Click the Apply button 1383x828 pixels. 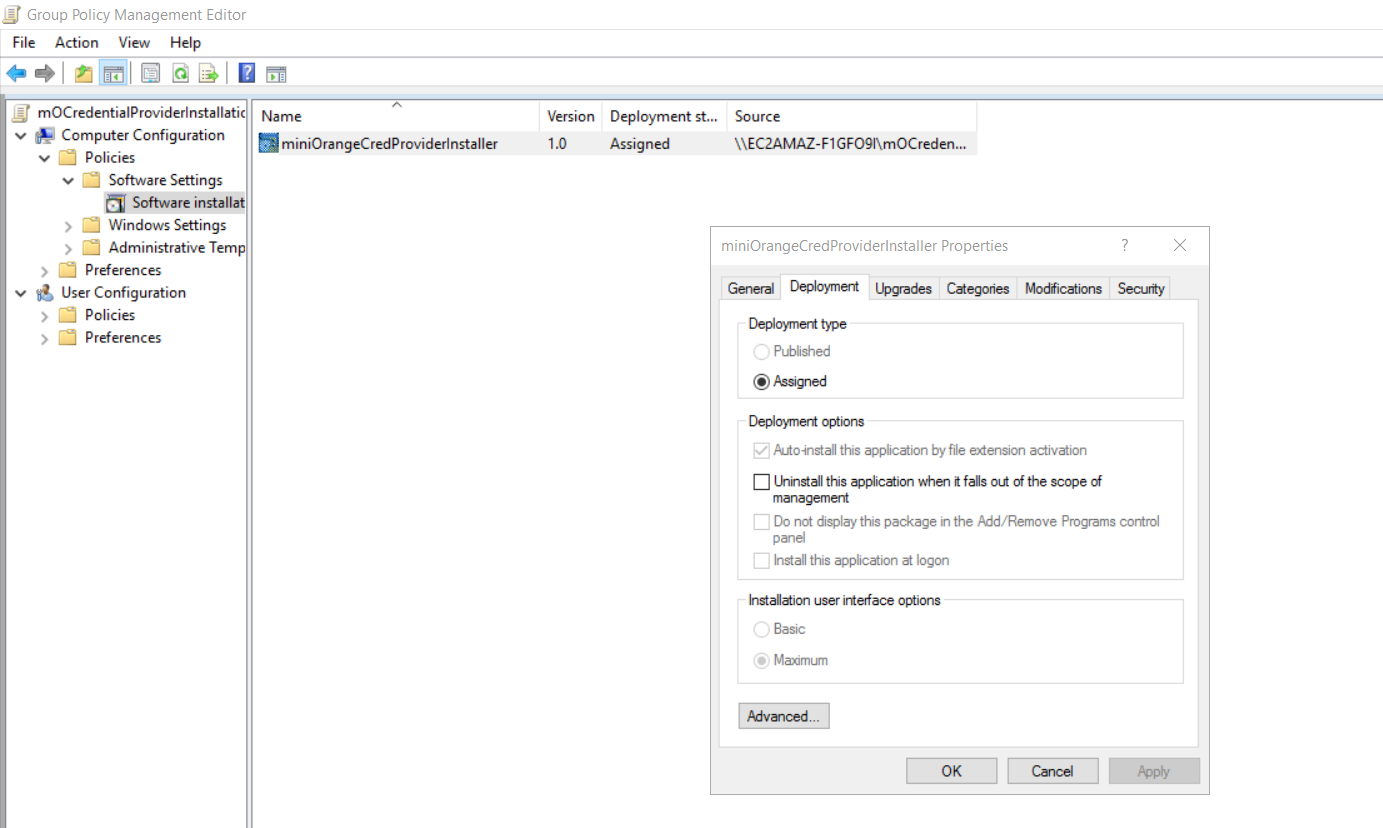[x=1153, y=771]
